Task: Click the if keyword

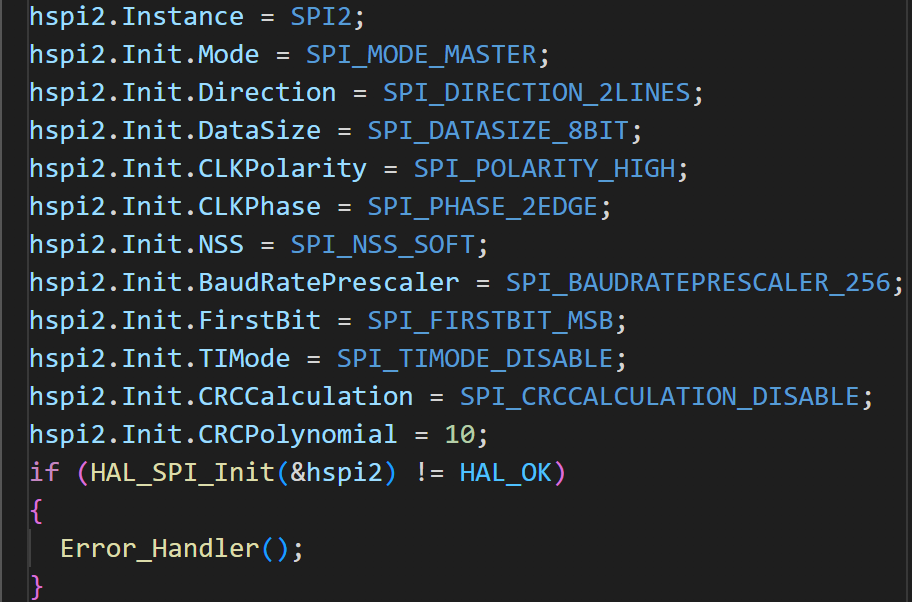Action: 44,473
